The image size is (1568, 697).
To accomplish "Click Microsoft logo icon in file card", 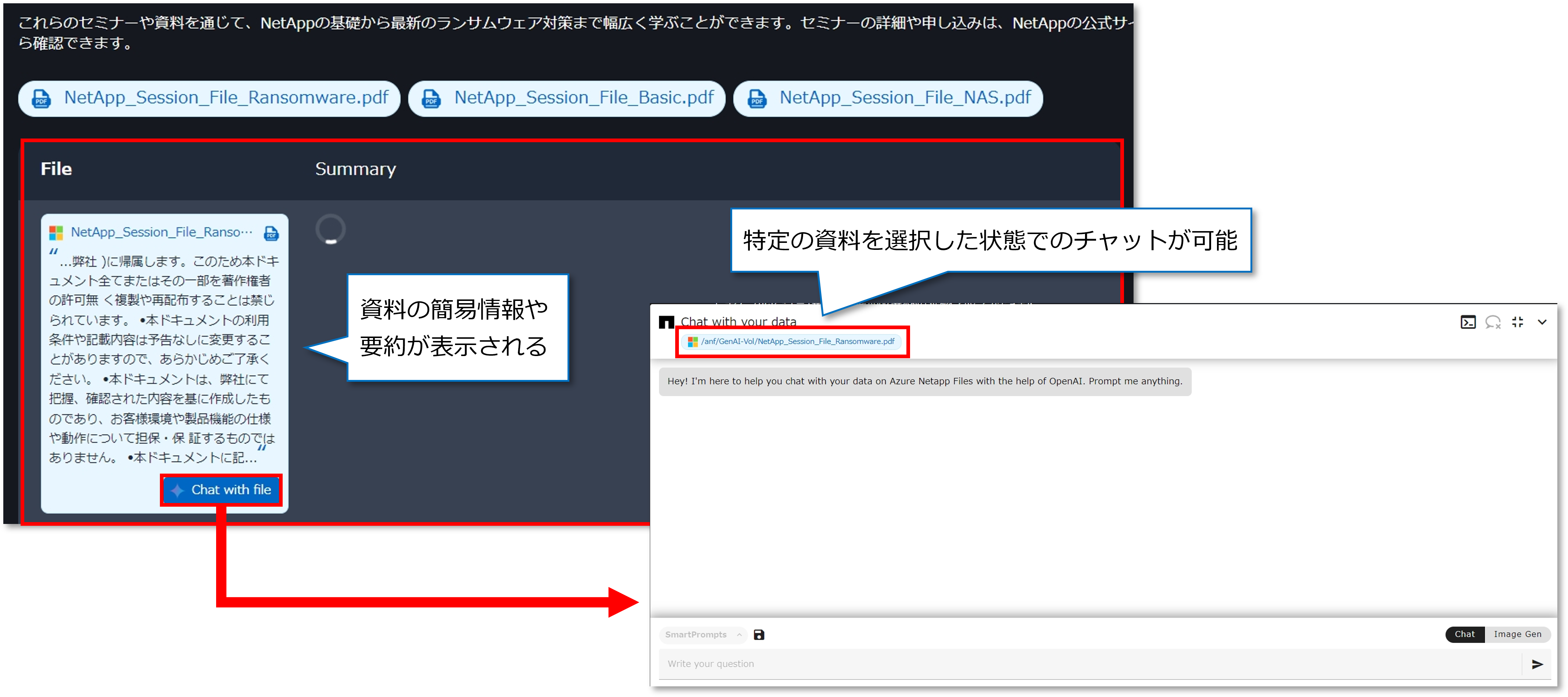I will [56, 233].
